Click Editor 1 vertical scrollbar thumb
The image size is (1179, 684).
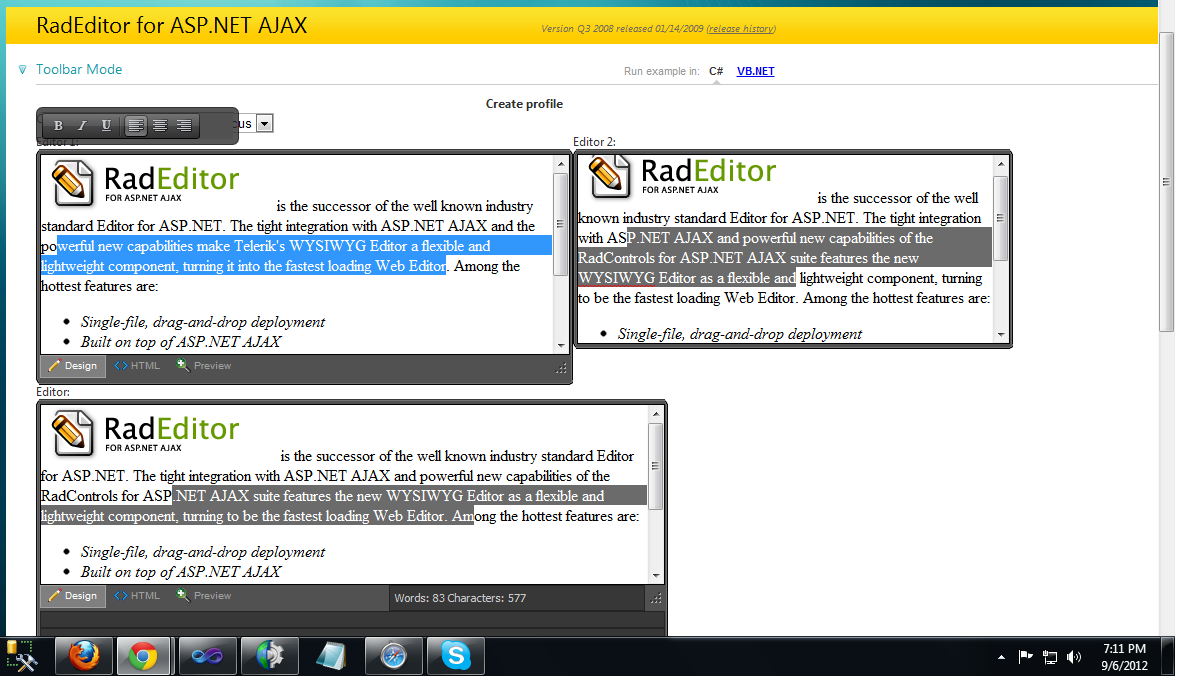[561, 224]
